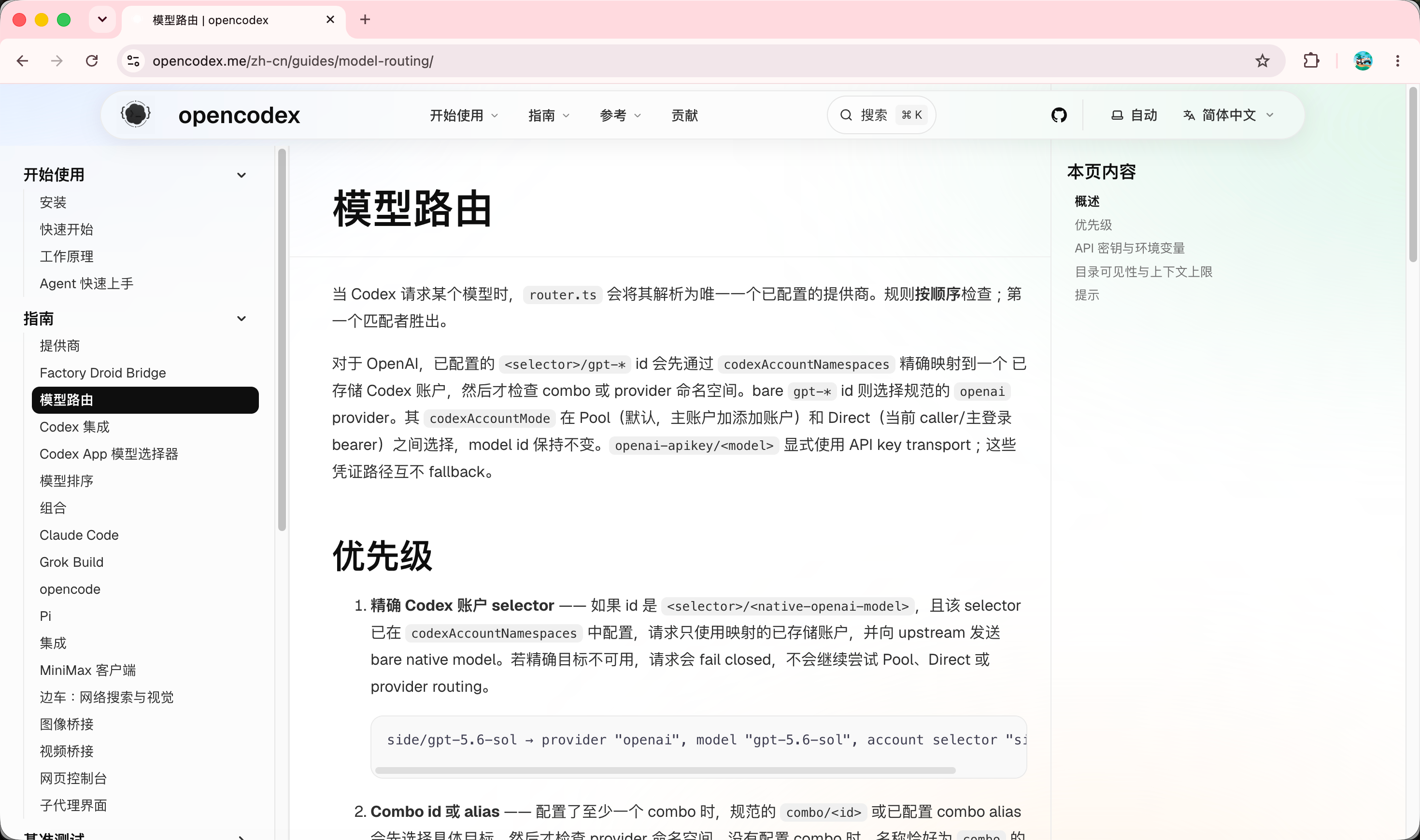Click the code block horizontal scrollbar
1420x840 pixels.
point(665,770)
